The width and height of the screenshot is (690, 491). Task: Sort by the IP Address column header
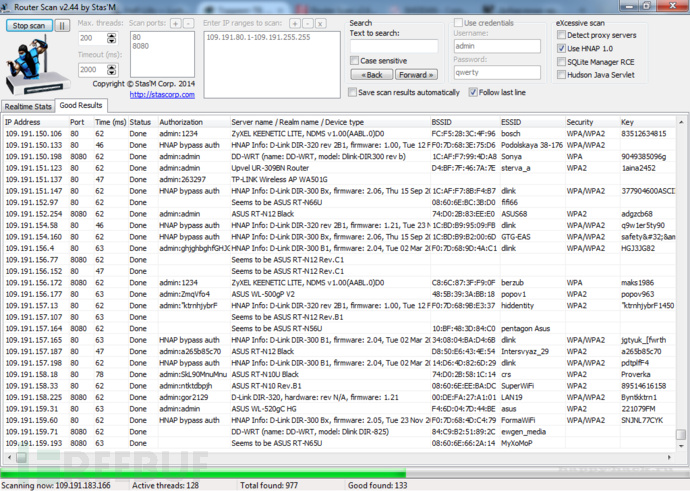pos(35,122)
